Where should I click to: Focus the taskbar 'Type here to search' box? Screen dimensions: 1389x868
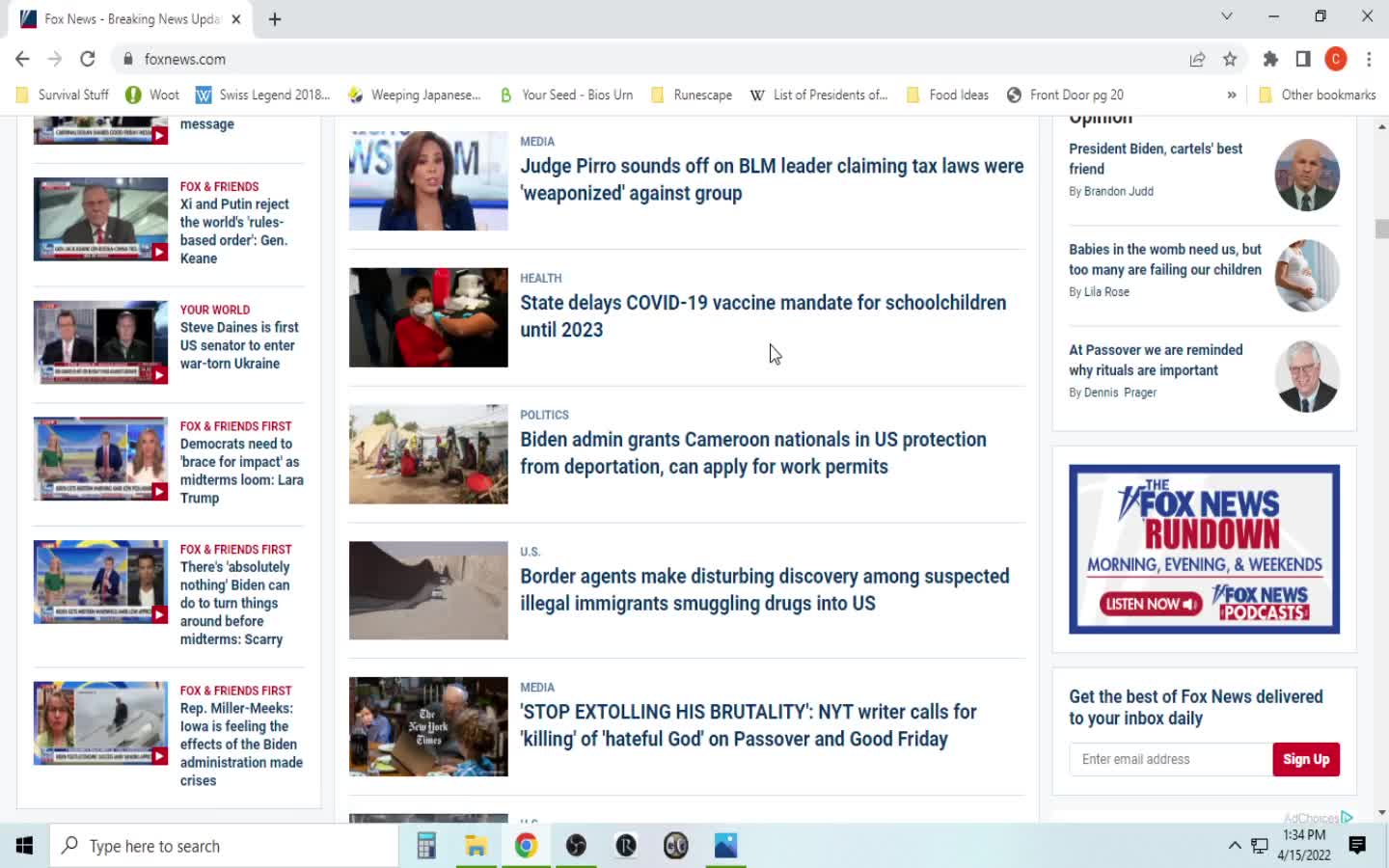coord(224,846)
